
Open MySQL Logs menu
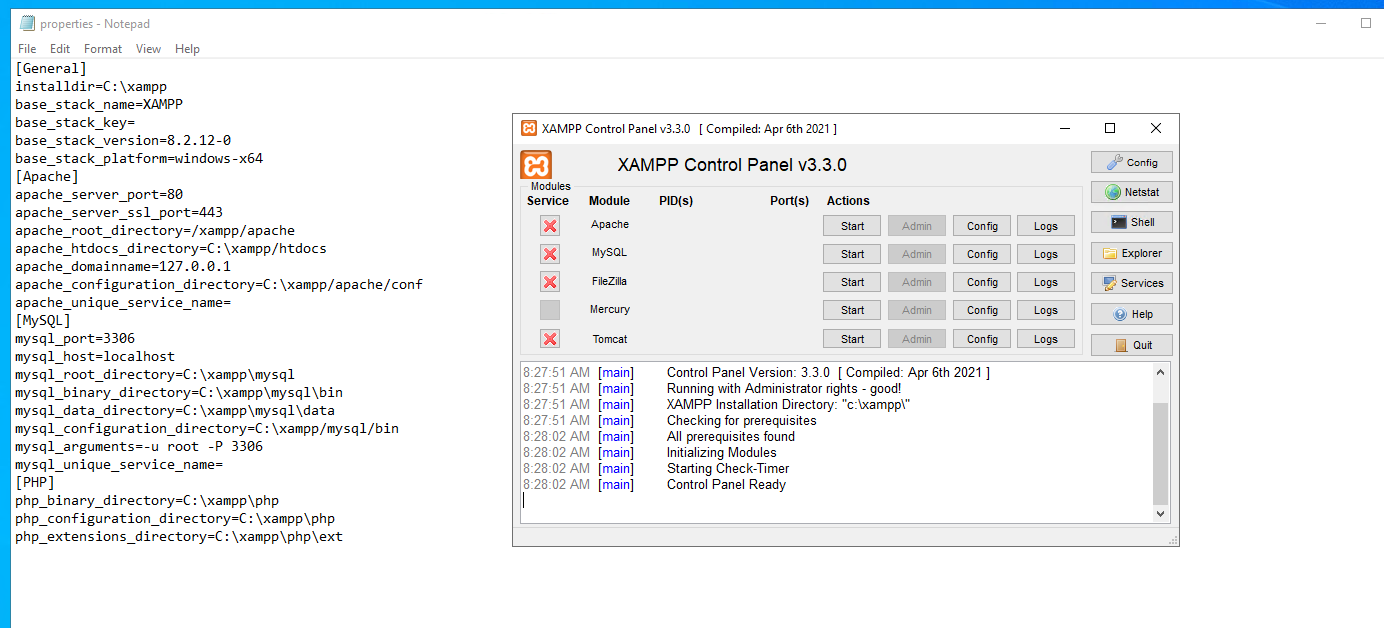1046,254
